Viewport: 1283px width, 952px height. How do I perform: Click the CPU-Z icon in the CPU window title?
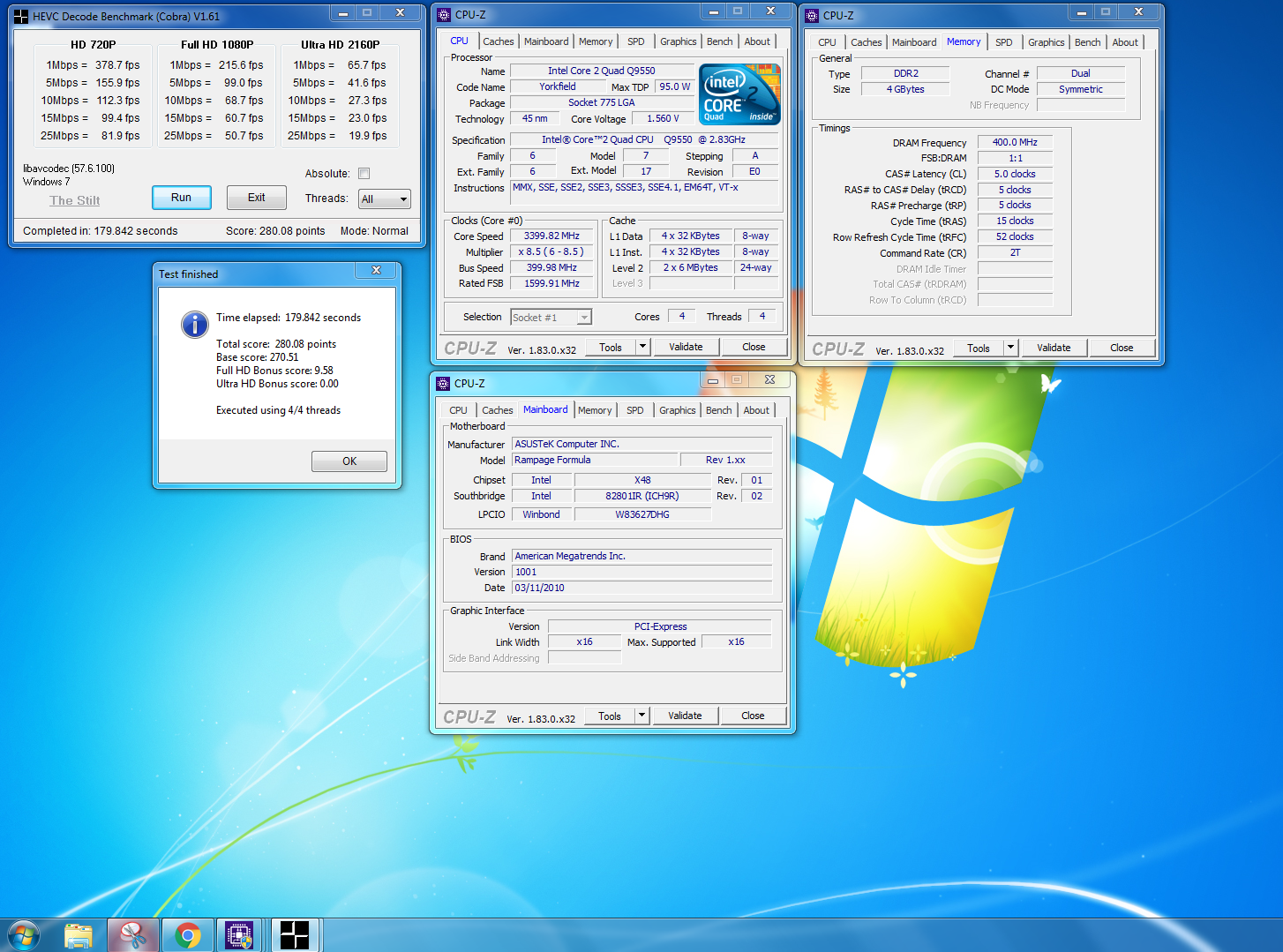pos(444,15)
